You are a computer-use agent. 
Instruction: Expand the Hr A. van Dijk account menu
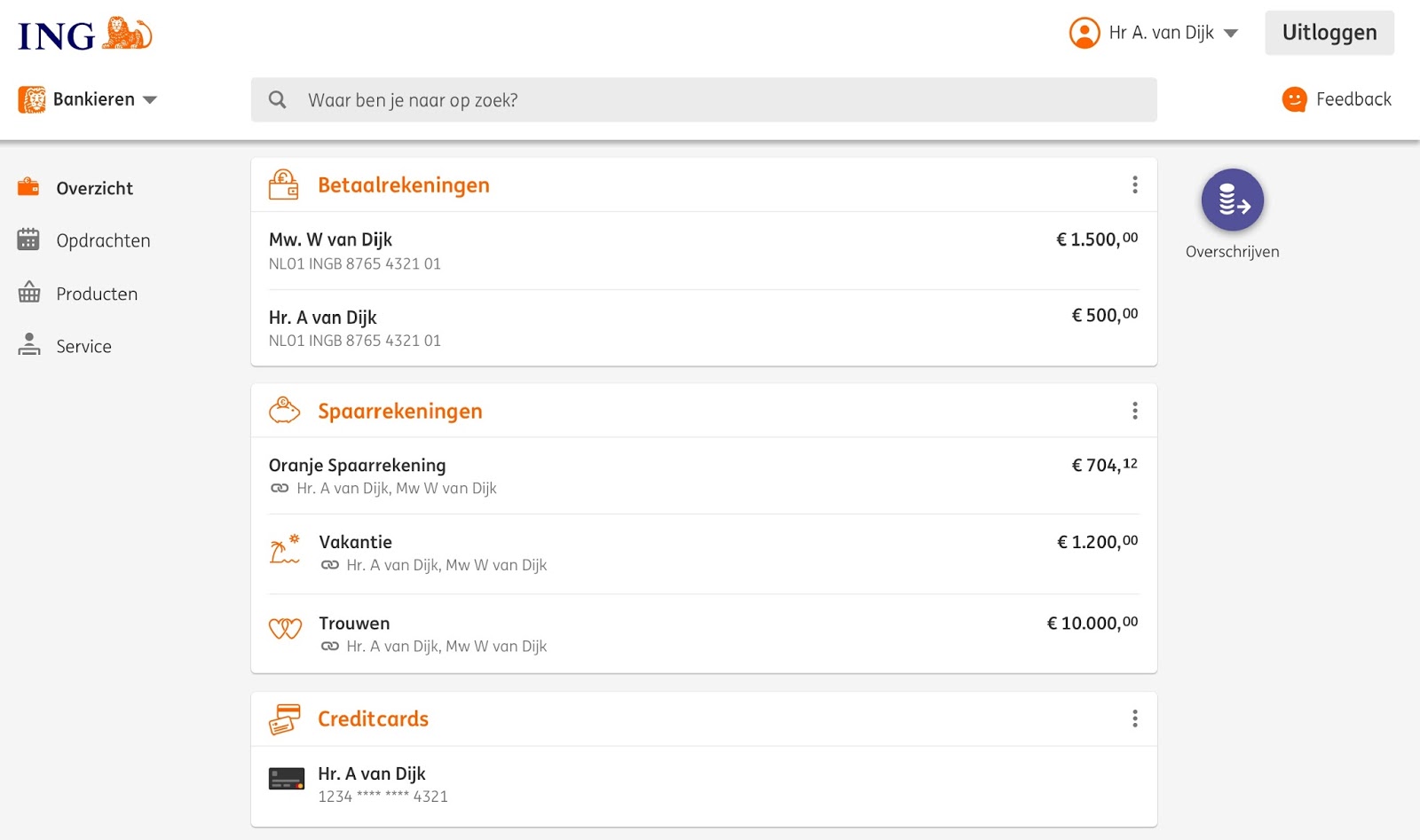click(1230, 34)
